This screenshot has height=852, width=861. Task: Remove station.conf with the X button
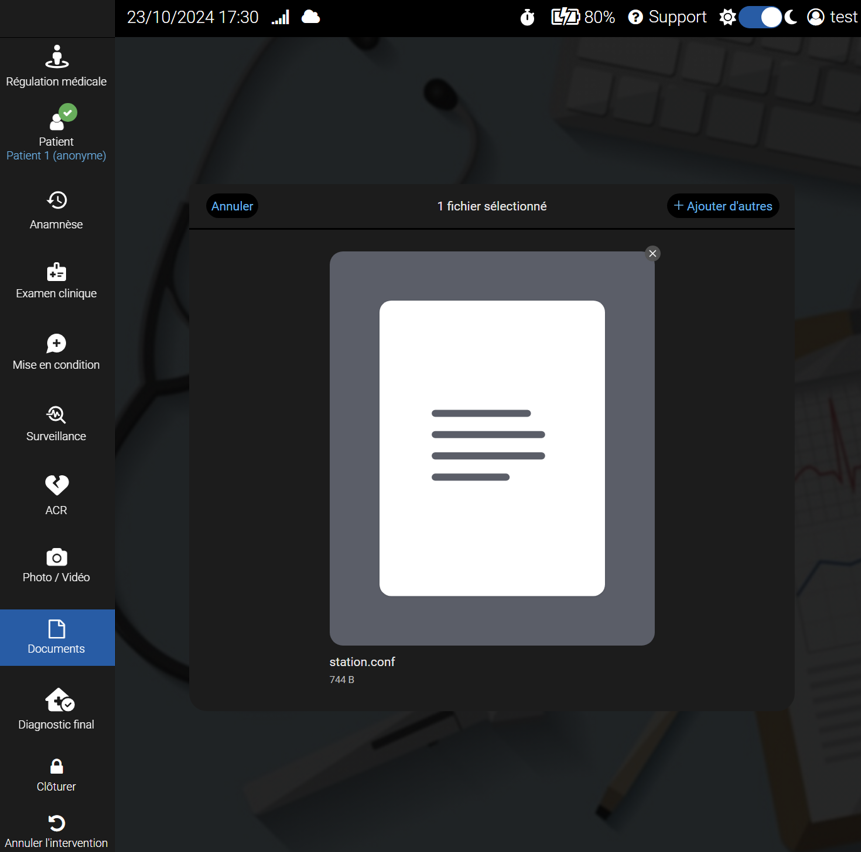pyautogui.click(x=652, y=253)
